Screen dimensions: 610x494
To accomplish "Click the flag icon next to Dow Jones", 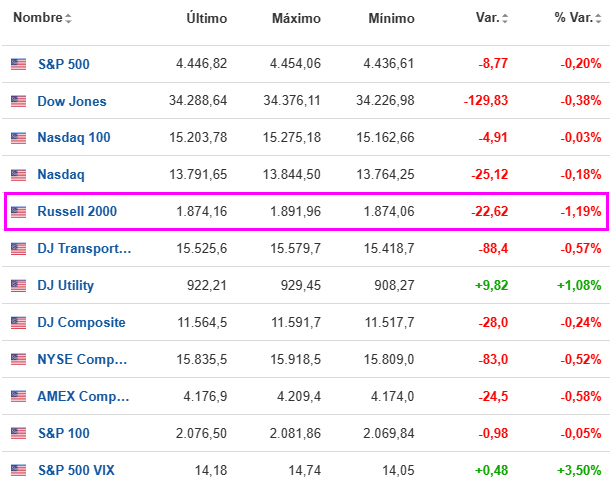I will pyautogui.click(x=18, y=101).
